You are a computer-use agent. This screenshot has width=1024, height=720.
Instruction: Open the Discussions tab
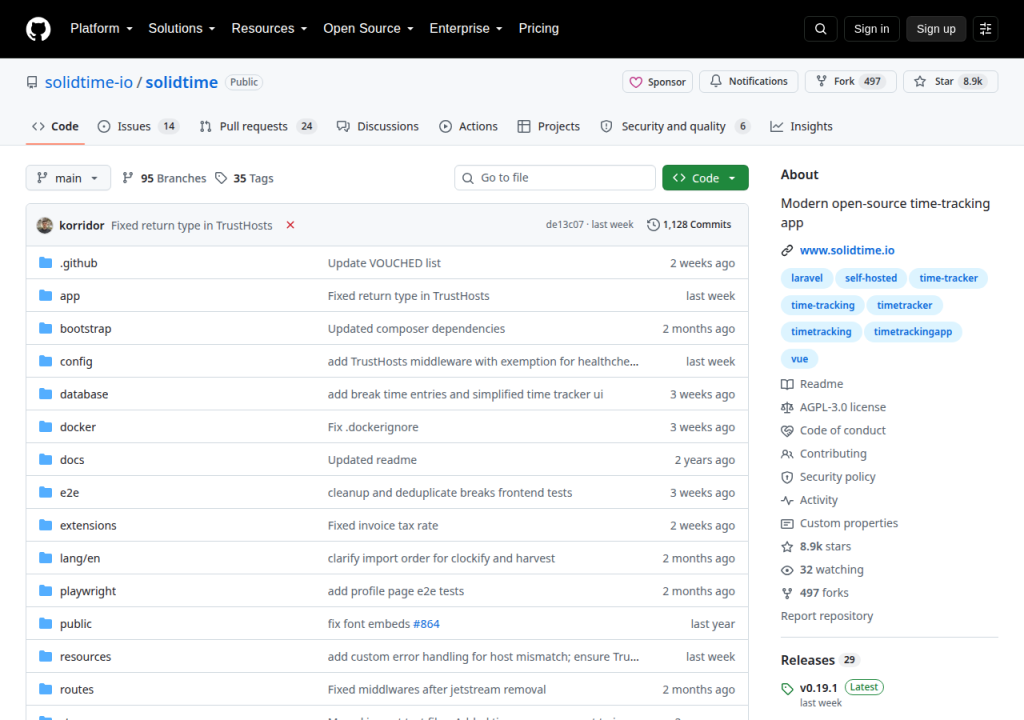click(x=377, y=126)
